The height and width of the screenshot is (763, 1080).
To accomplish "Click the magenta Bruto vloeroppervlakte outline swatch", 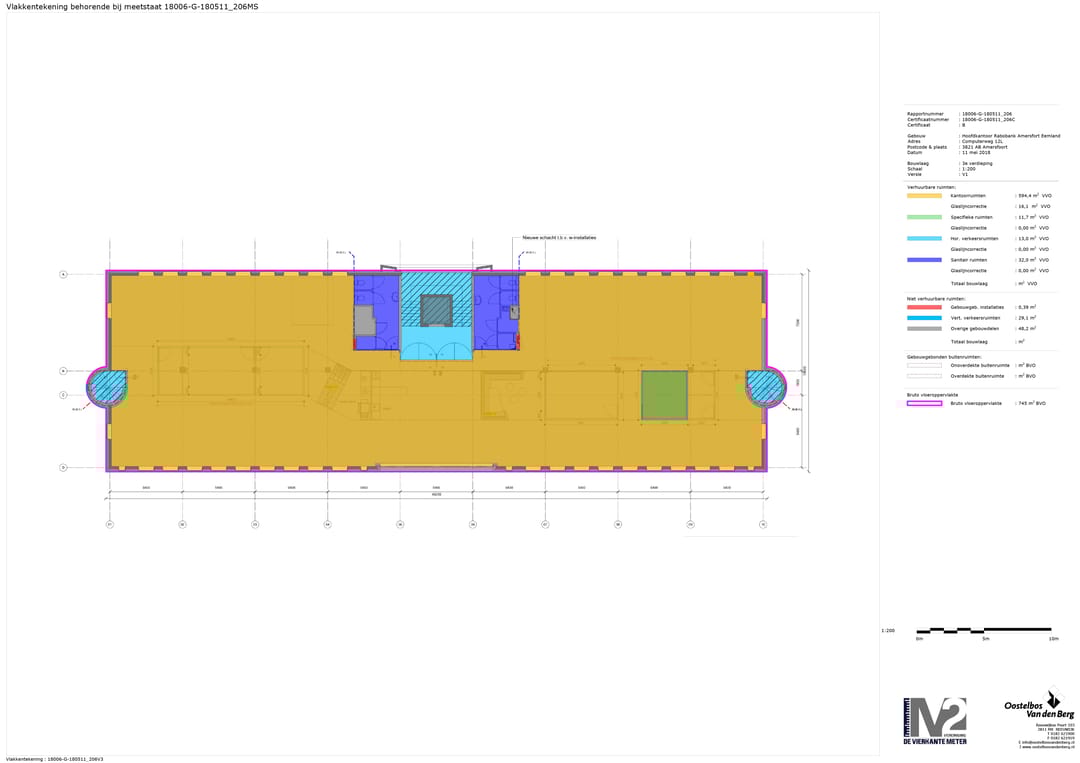I will (x=924, y=403).
